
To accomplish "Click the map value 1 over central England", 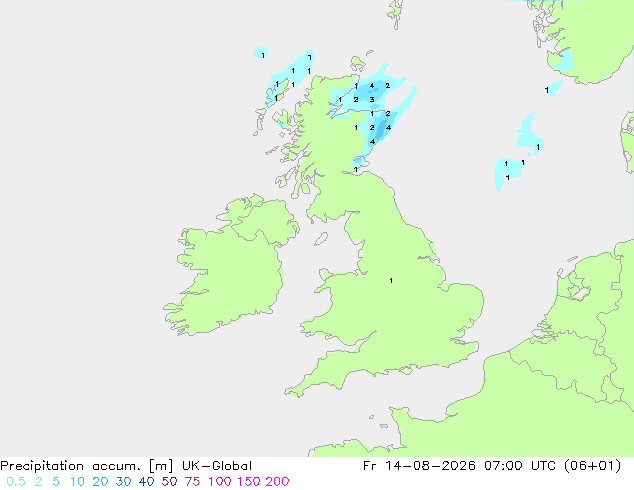I will (391, 280).
